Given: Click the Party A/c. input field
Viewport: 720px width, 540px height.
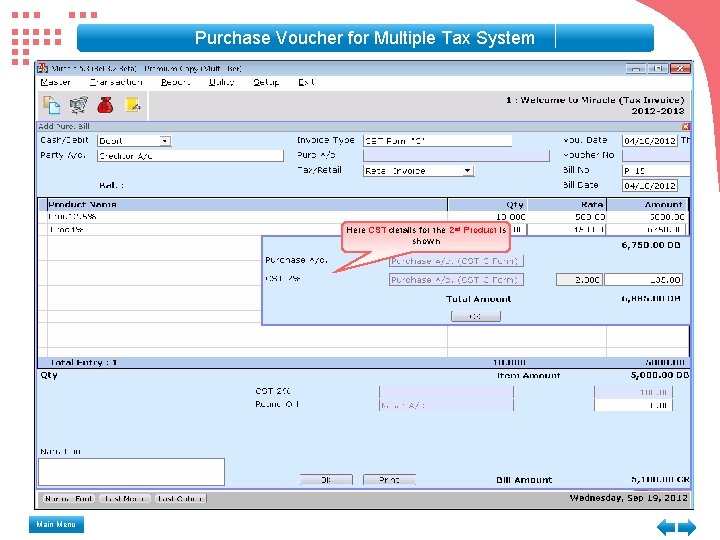Looking at the screenshot, I should [190, 156].
